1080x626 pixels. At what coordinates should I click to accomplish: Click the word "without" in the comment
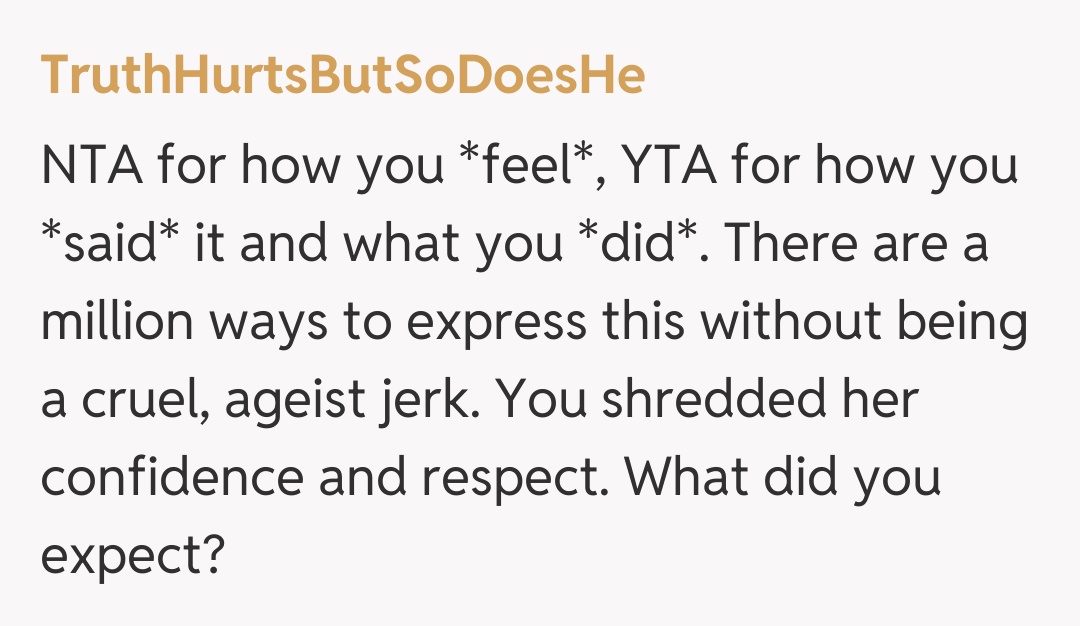pos(785,324)
